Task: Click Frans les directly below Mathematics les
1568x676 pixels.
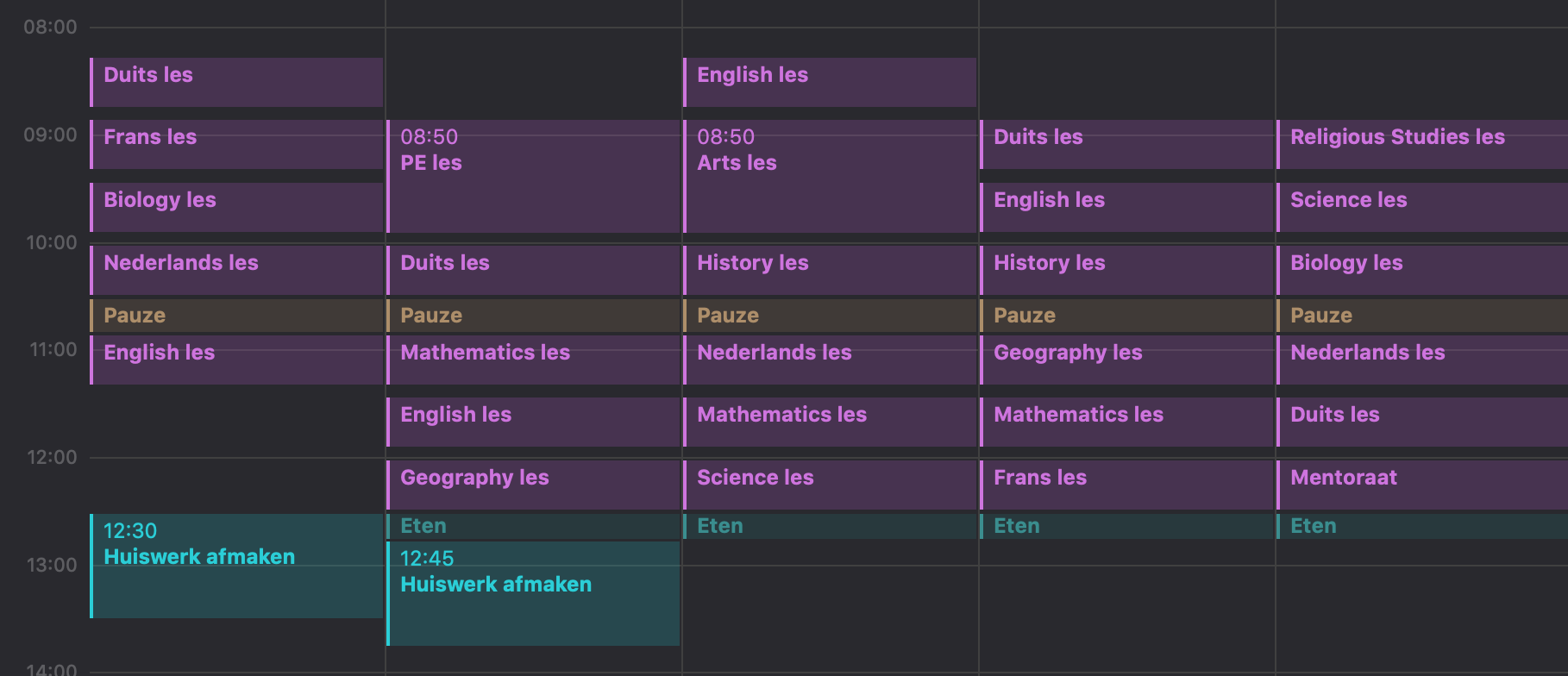Action: click(x=1126, y=485)
